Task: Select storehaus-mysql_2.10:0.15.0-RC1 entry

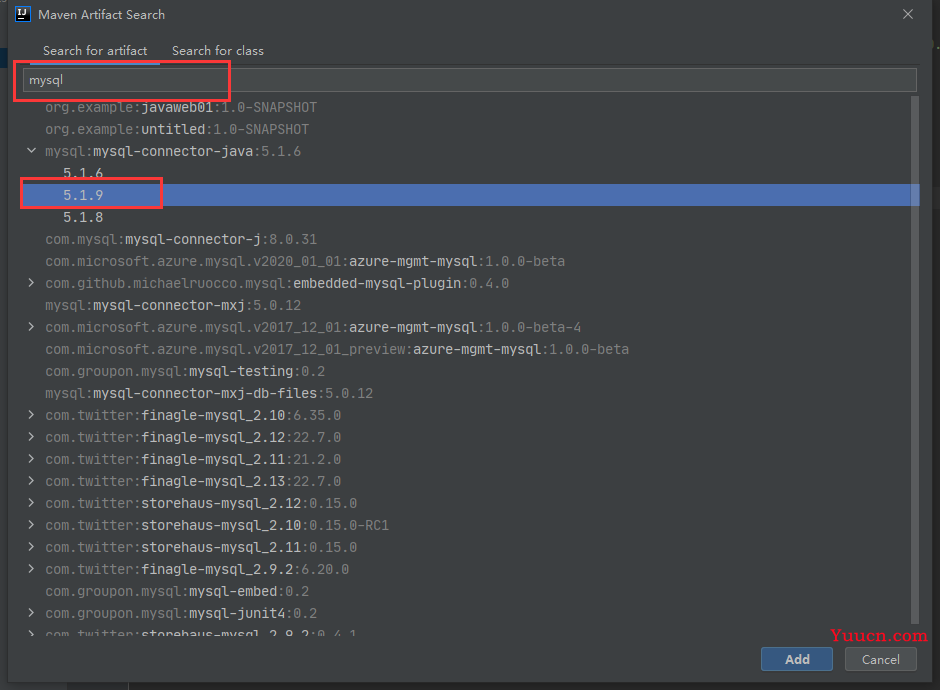Action: (x=217, y=525)
